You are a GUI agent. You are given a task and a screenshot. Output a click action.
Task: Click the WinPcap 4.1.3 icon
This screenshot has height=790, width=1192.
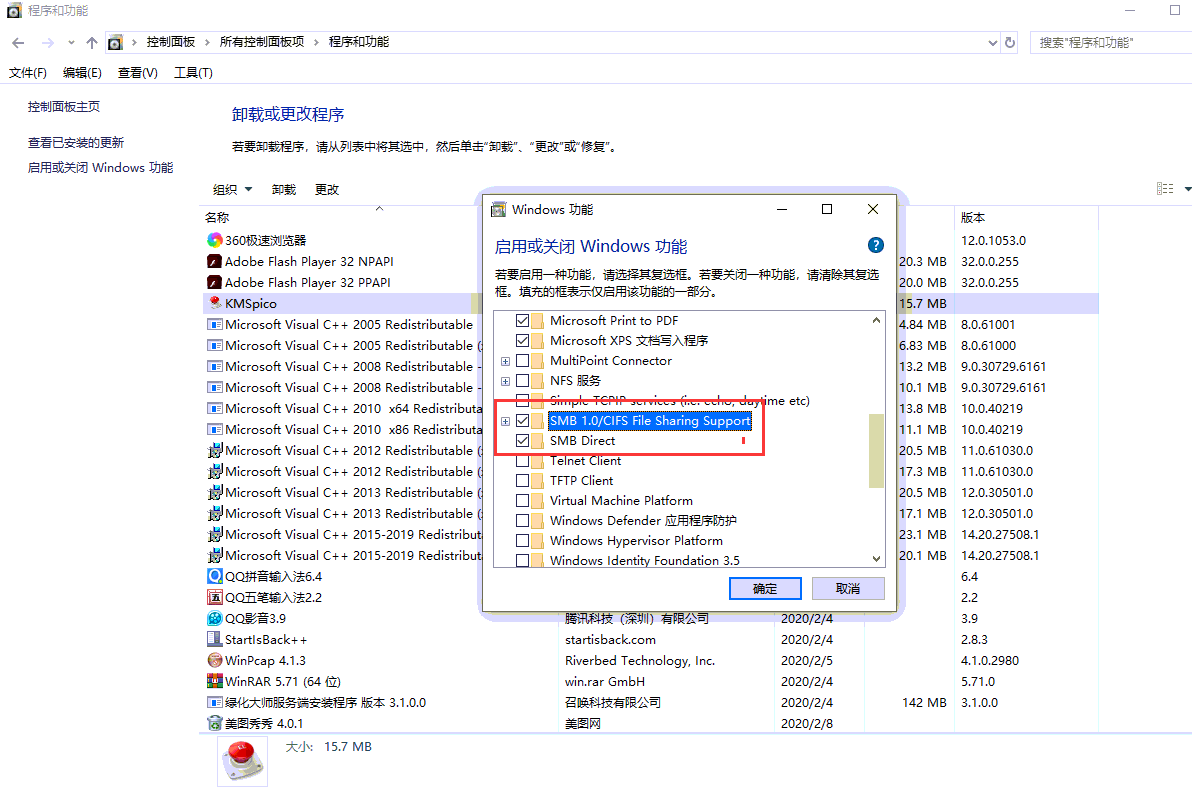[x=214, y=660]
